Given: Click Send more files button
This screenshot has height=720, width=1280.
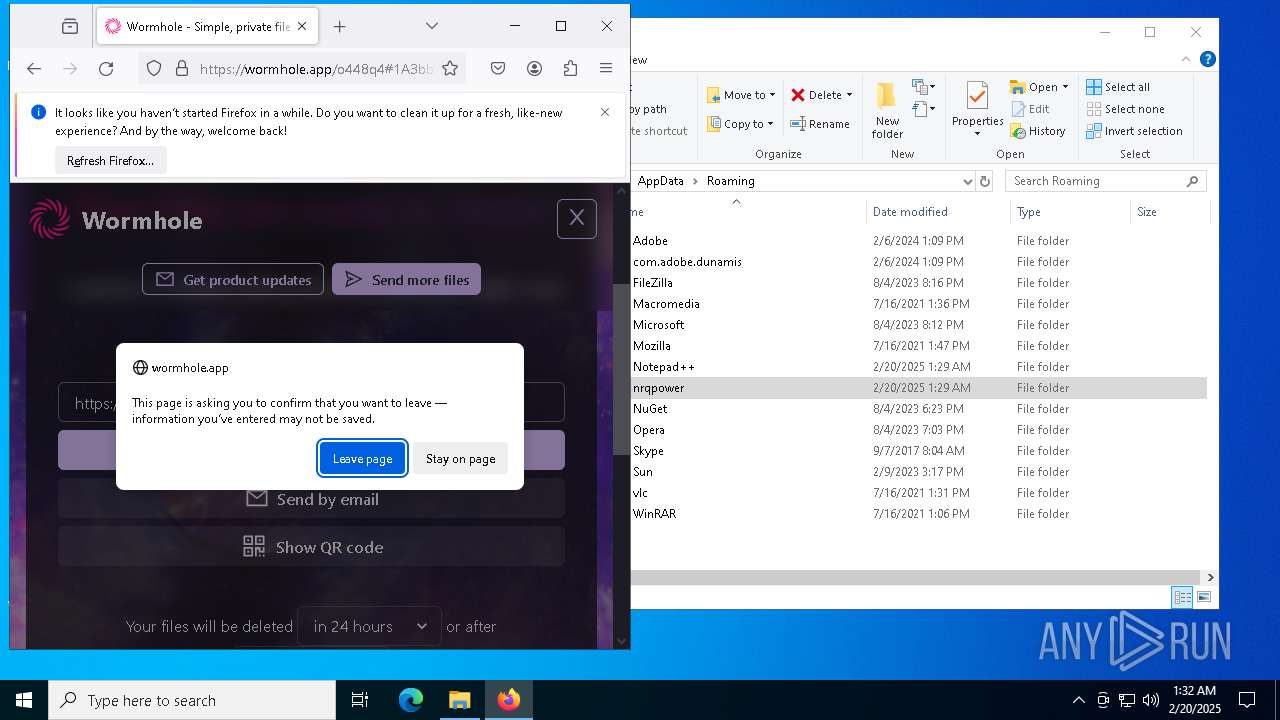Looking at the screenshot, I should [x=406, y=279].
